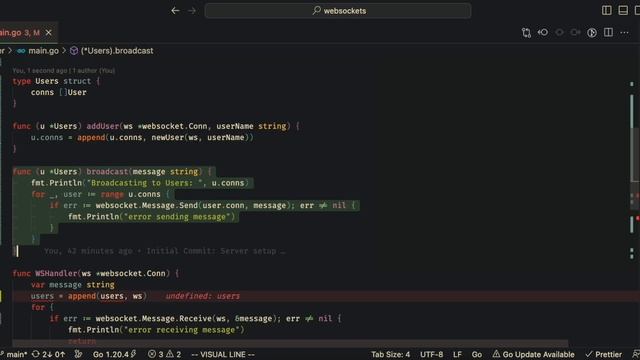Screen dimensions: 640x360
Task: Click gutter change marker at users line
Action: coord(1,296)
